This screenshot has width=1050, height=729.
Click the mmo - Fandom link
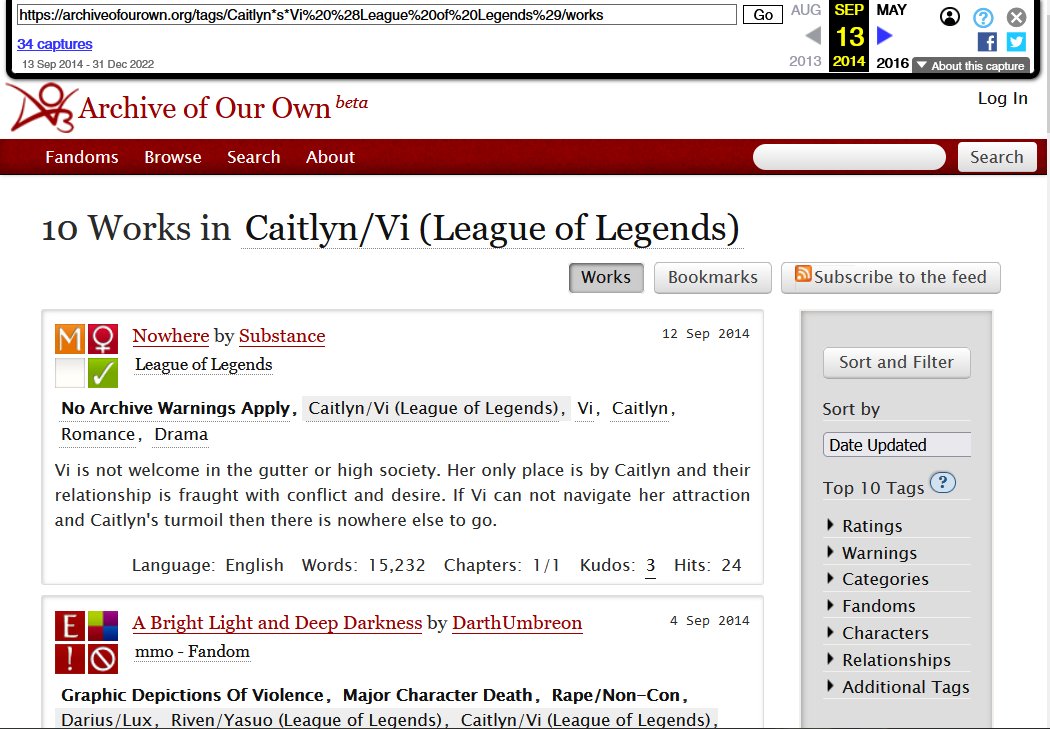coord(192,651)
